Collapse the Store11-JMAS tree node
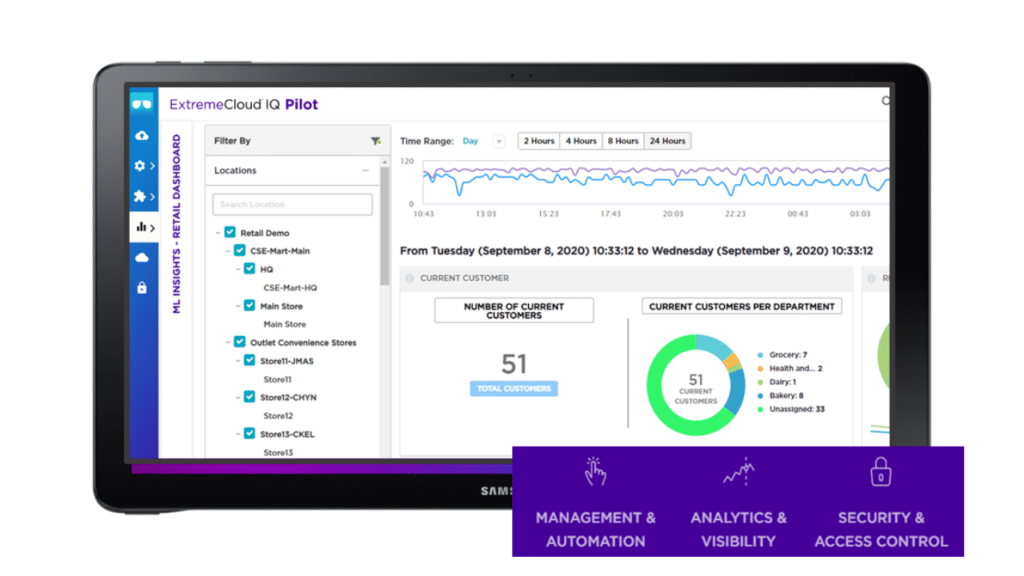The image size is (1024, 576). tap(238, 360)
